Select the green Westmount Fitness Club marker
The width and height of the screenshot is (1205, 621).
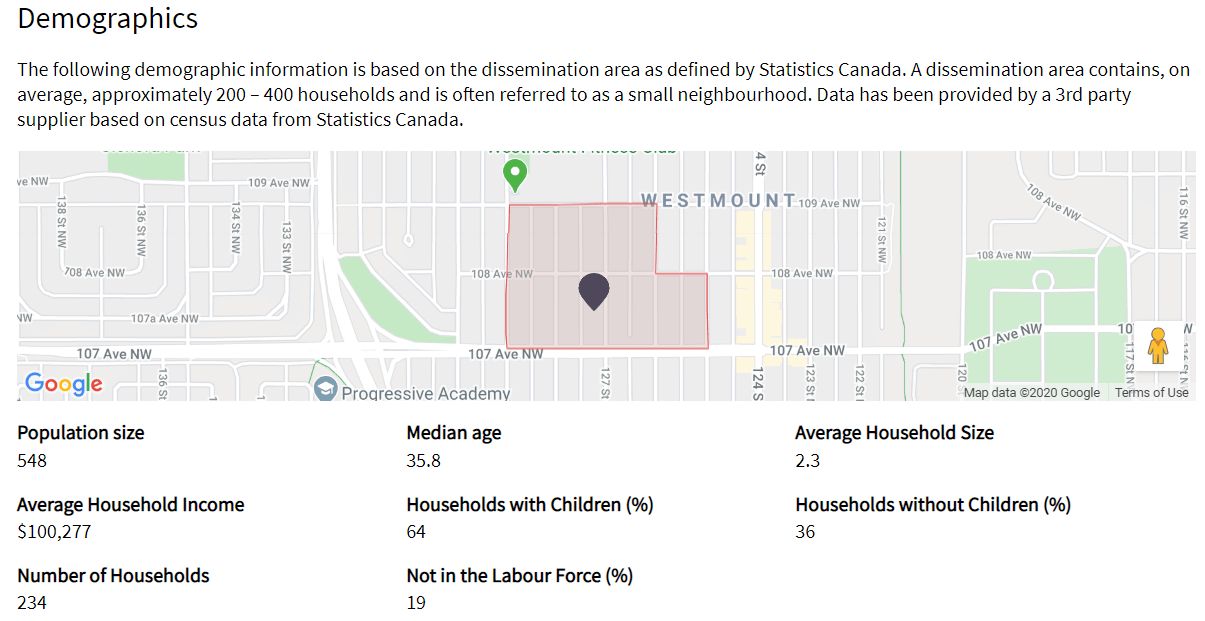[x=515, y=173]
